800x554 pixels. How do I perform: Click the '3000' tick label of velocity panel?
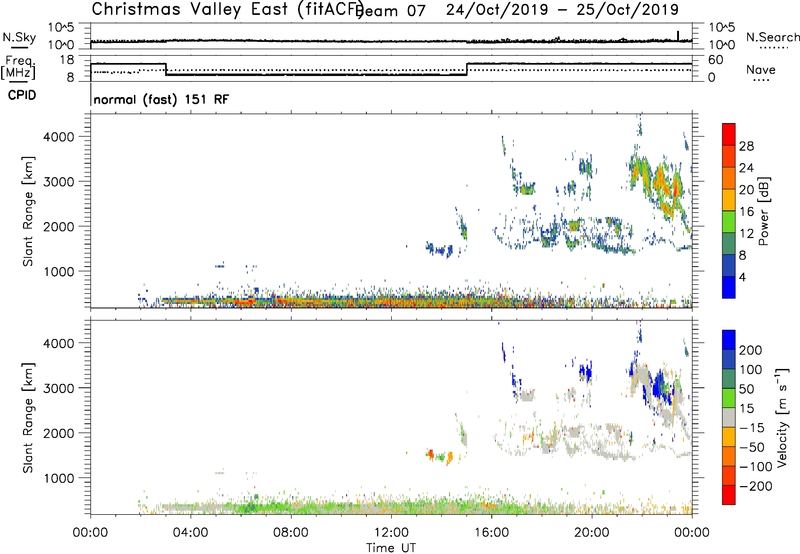[x=58, y=388]
